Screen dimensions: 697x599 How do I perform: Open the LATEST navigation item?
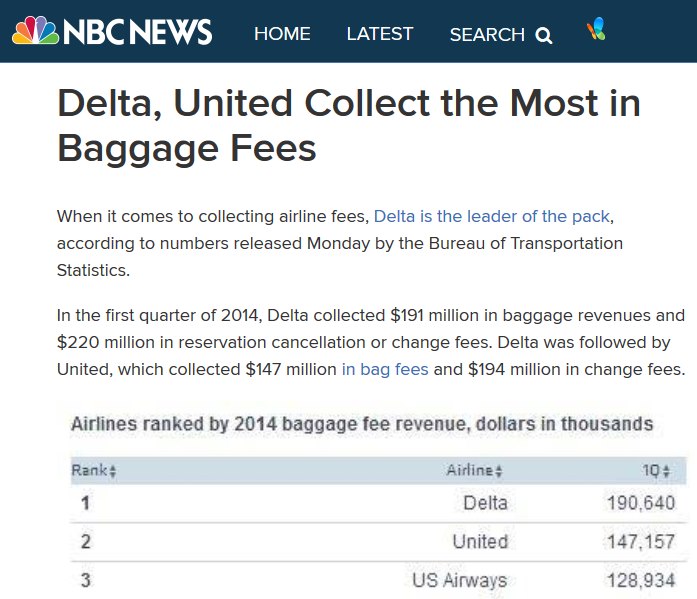click(x=380, y=34)
